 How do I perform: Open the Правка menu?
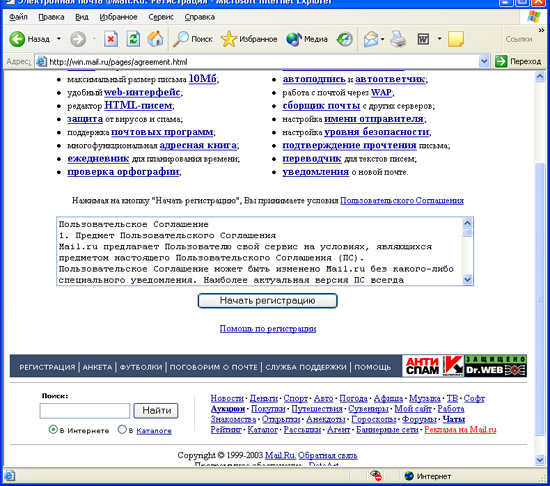(x=51, y=17)
